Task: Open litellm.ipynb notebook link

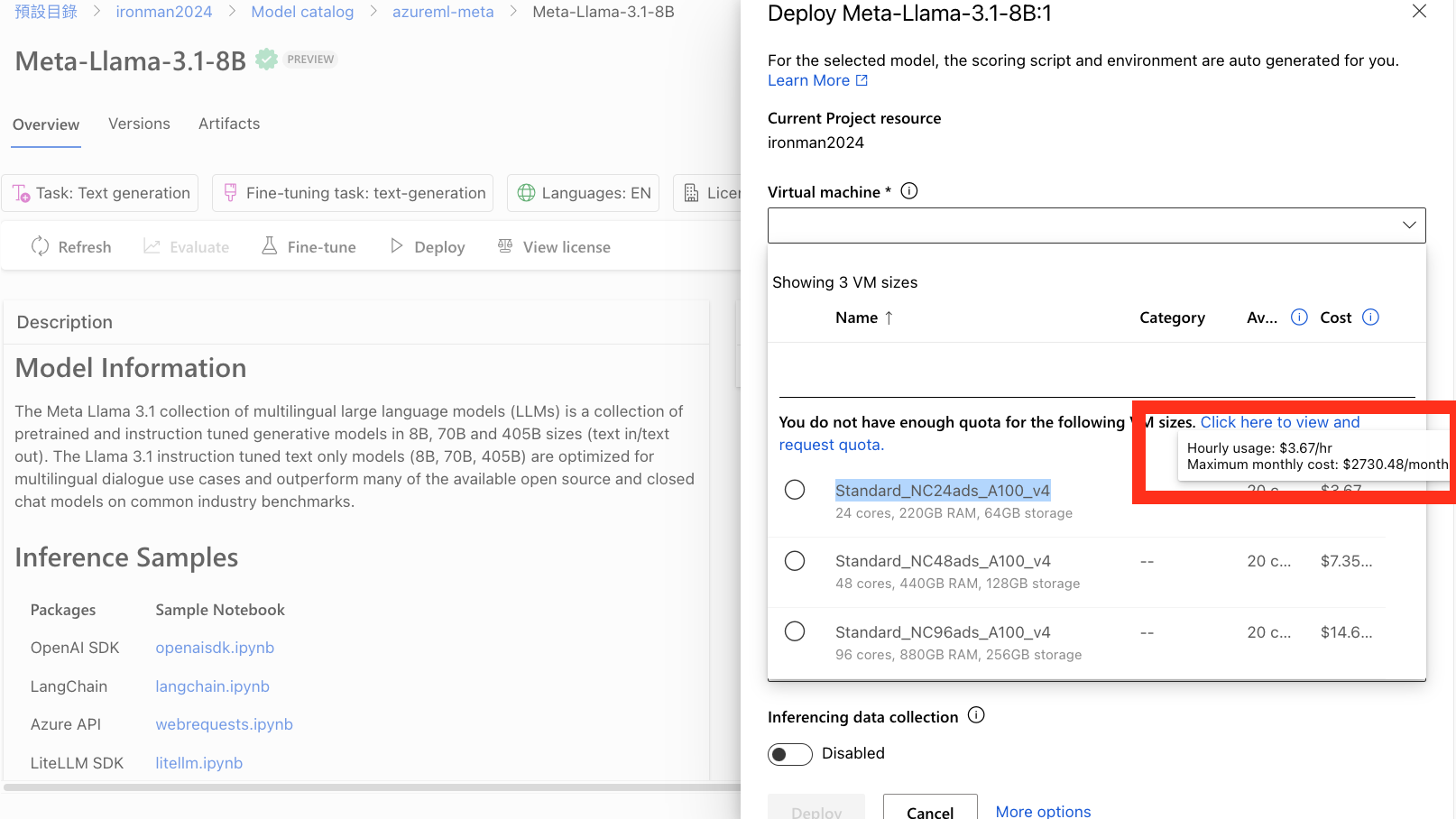Action: tap(198, 763)
